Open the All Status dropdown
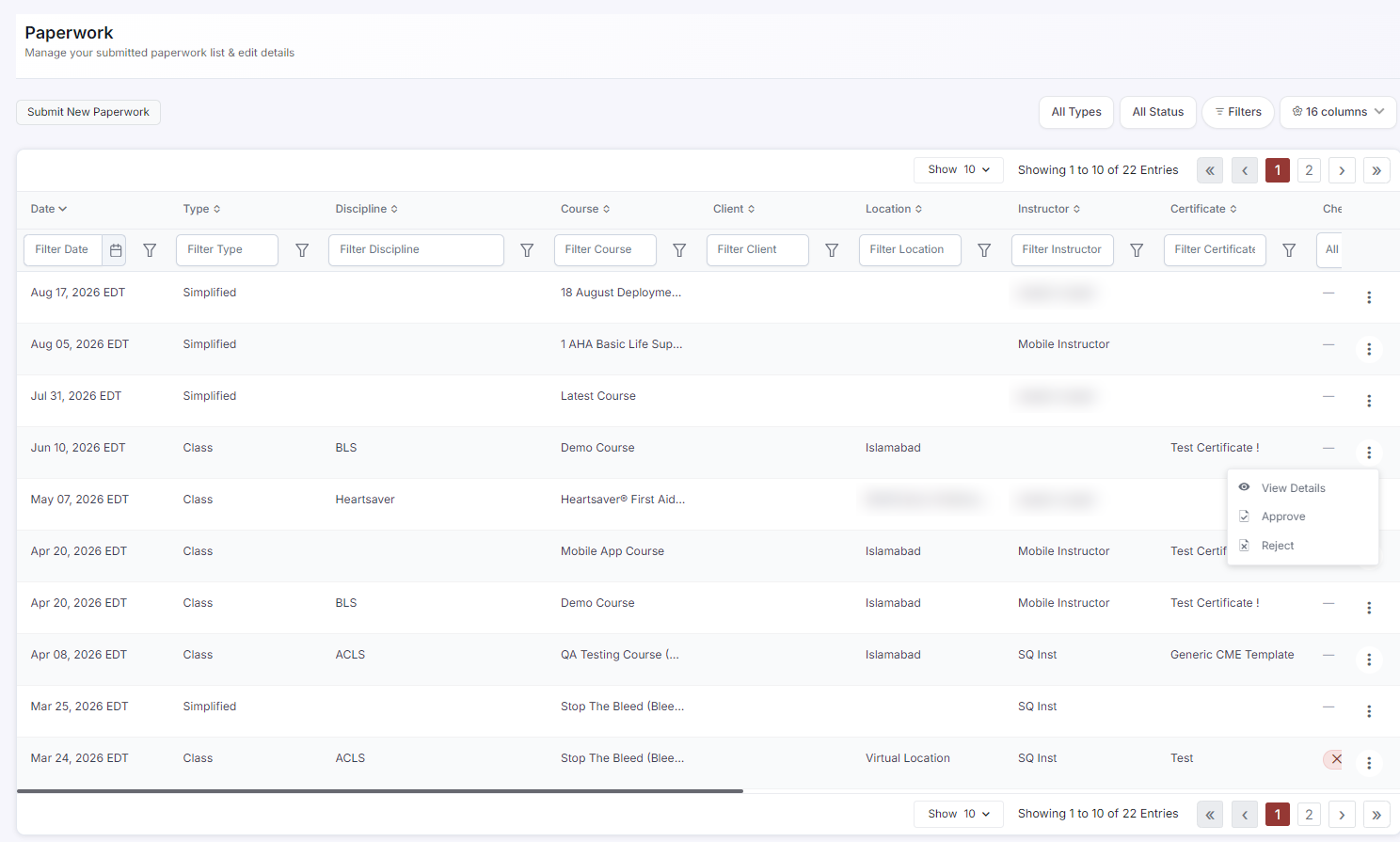The width and height of the screenshot is (1400, 842). click(x=1158, y=112)
